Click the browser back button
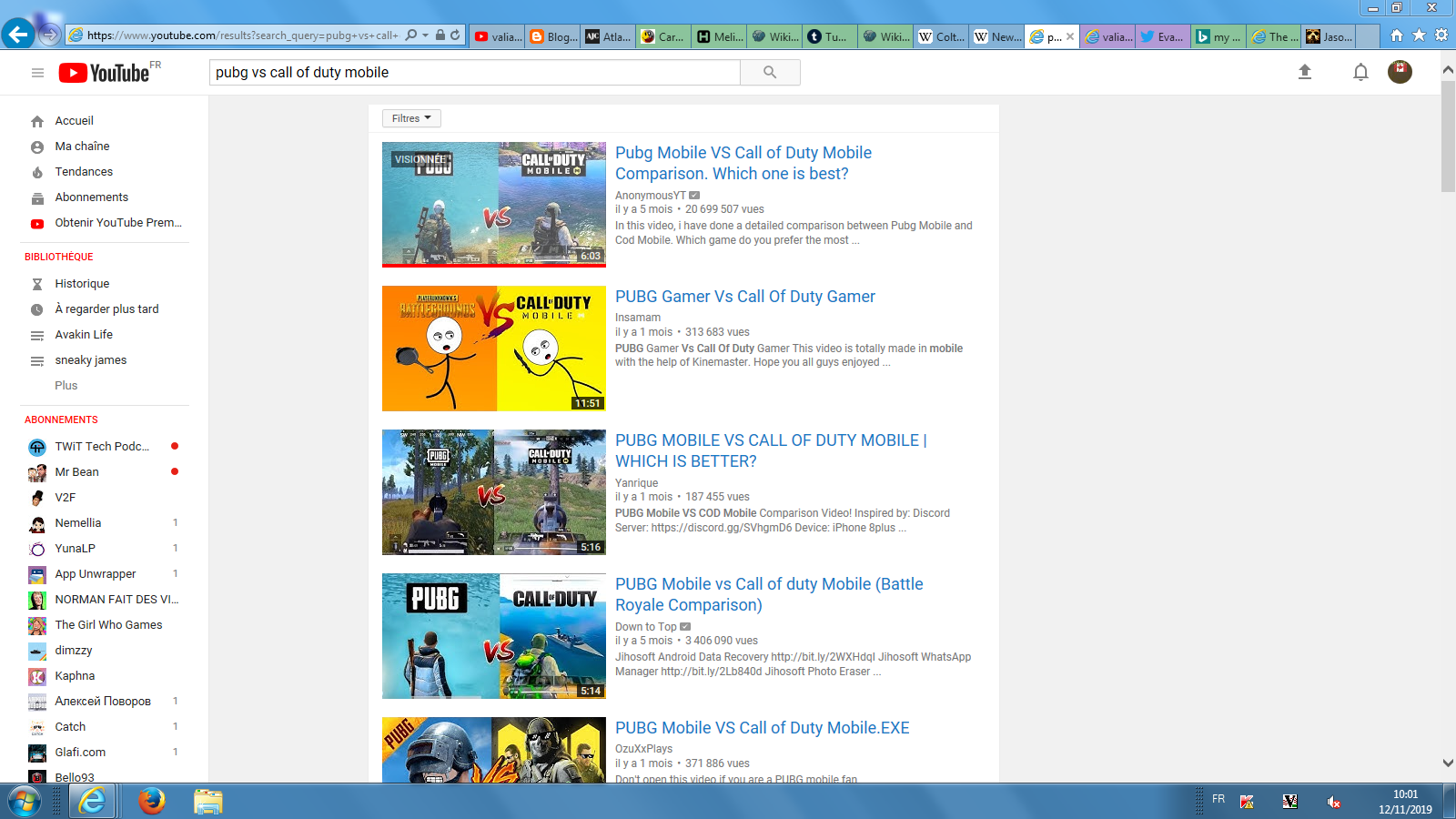 click(x=18, y=35)
